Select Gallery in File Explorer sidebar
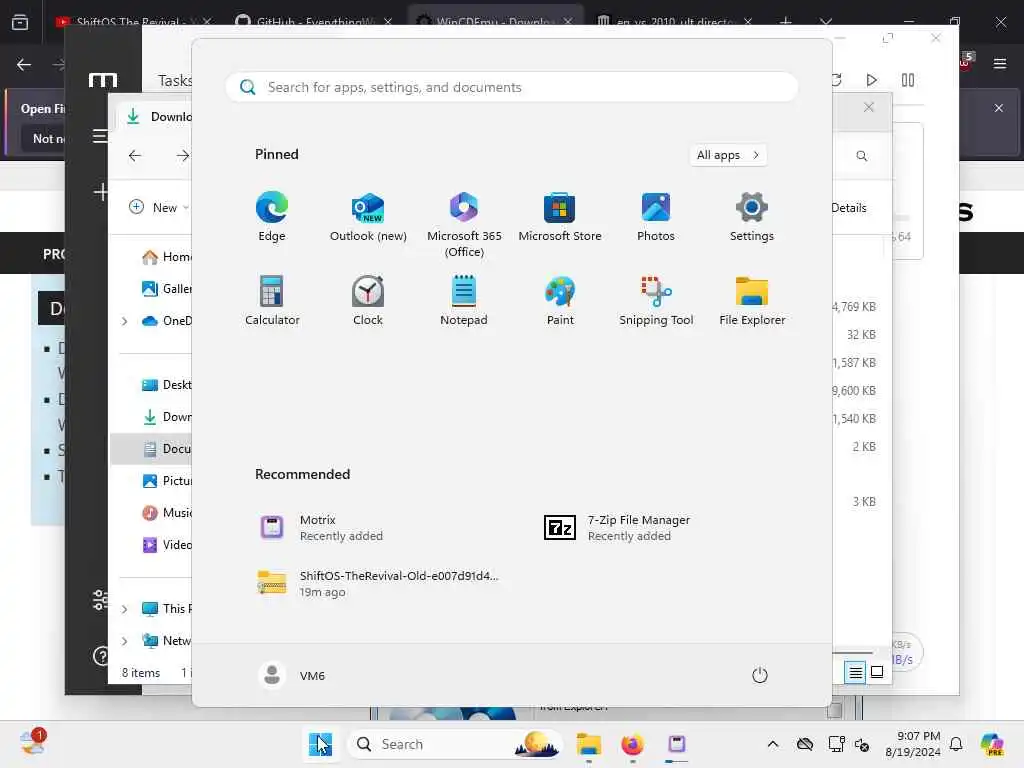Image resolution: width=1024 pixels, height=768 pixels. click(x=167, y=289)
